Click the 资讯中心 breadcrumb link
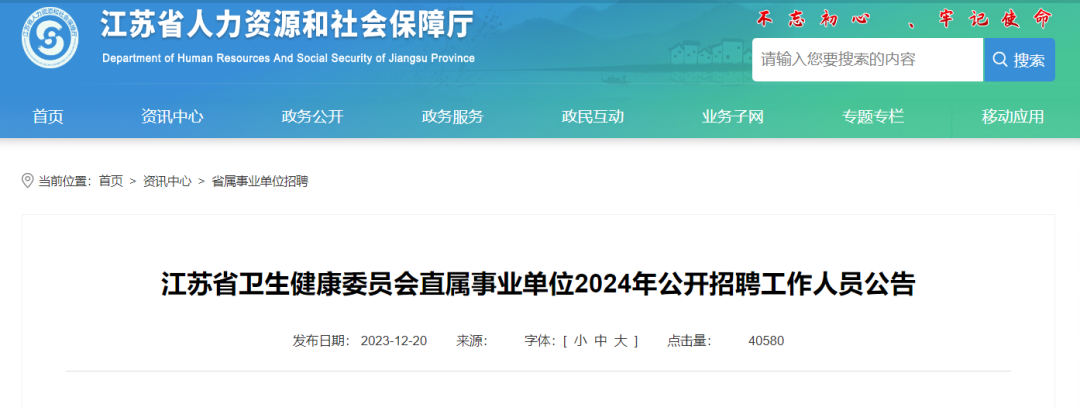This screenshot has height=408, width=1080. click(167, 181)
